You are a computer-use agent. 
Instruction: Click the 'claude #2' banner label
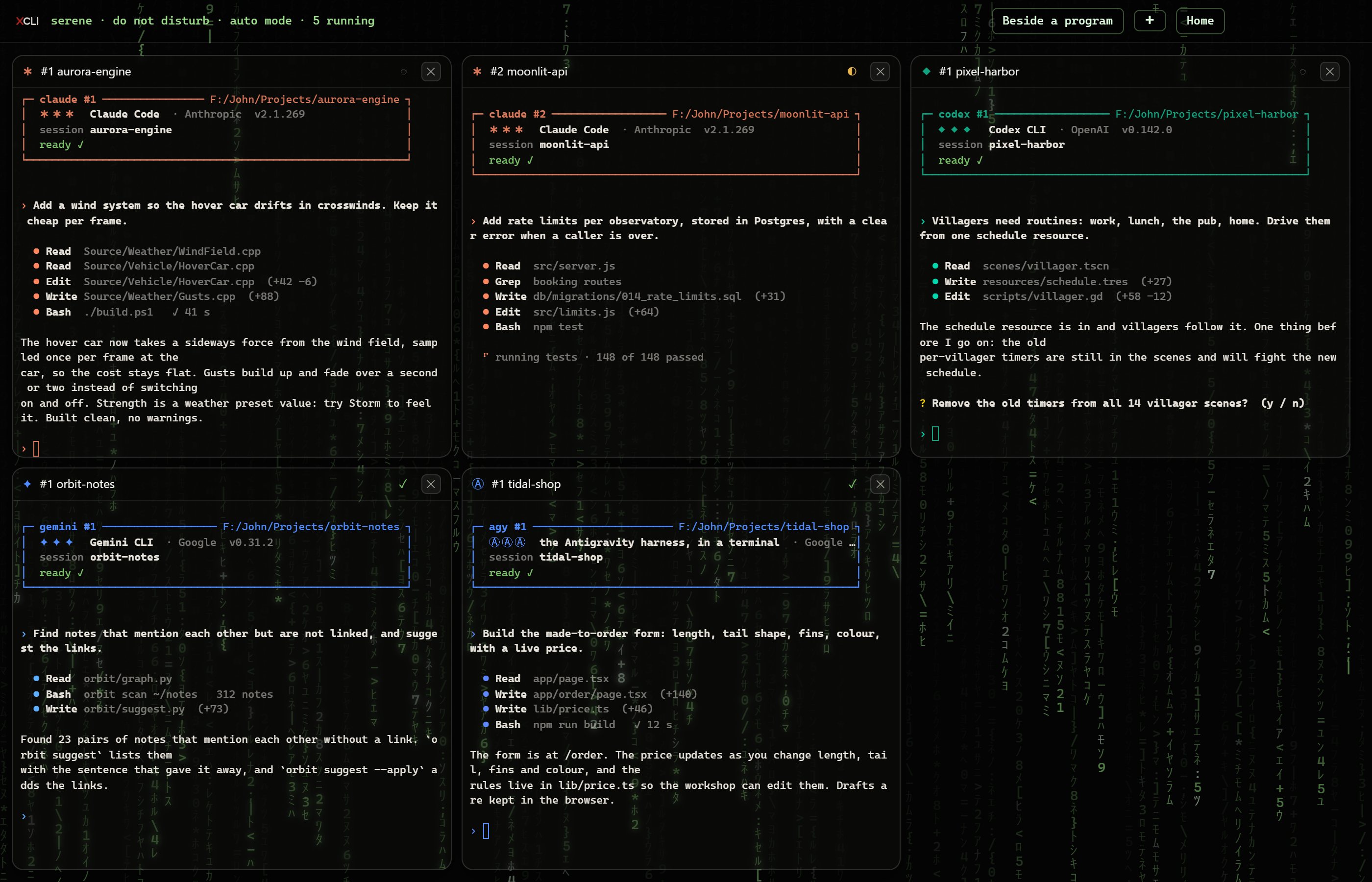[517, 114]
